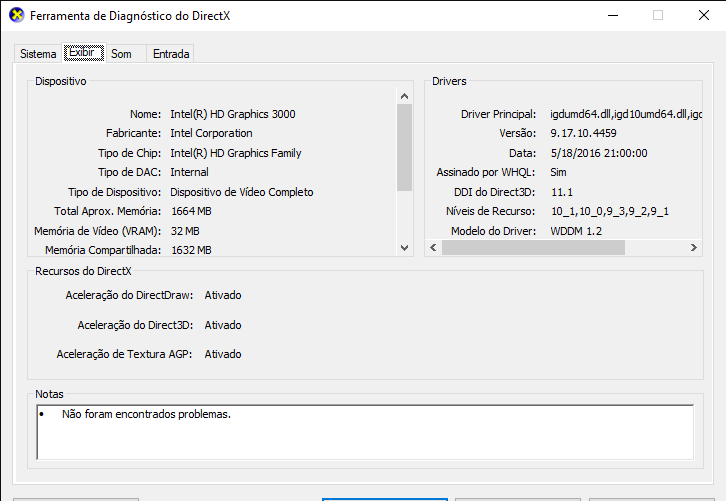
Task: Click the DirectX title bar icon
Action: click(16, 15)
